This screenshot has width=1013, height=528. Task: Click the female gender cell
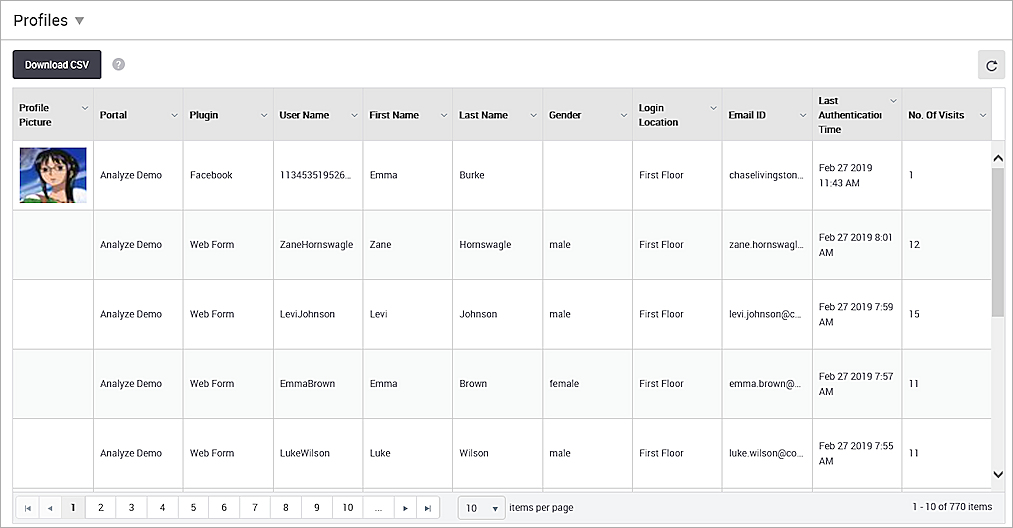[x=587, y=384]
